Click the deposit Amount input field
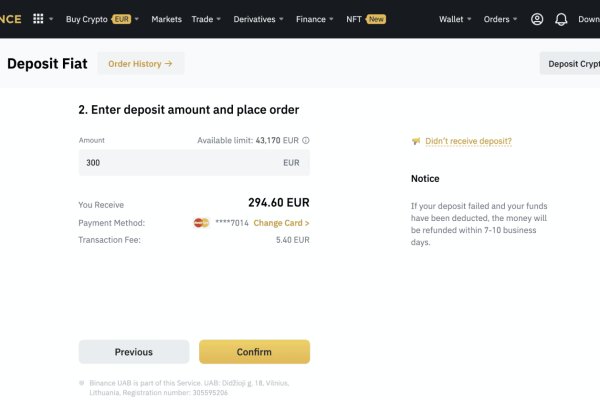Screen dimensions: 600x400 pyautogui.click(x=180, y=162)
